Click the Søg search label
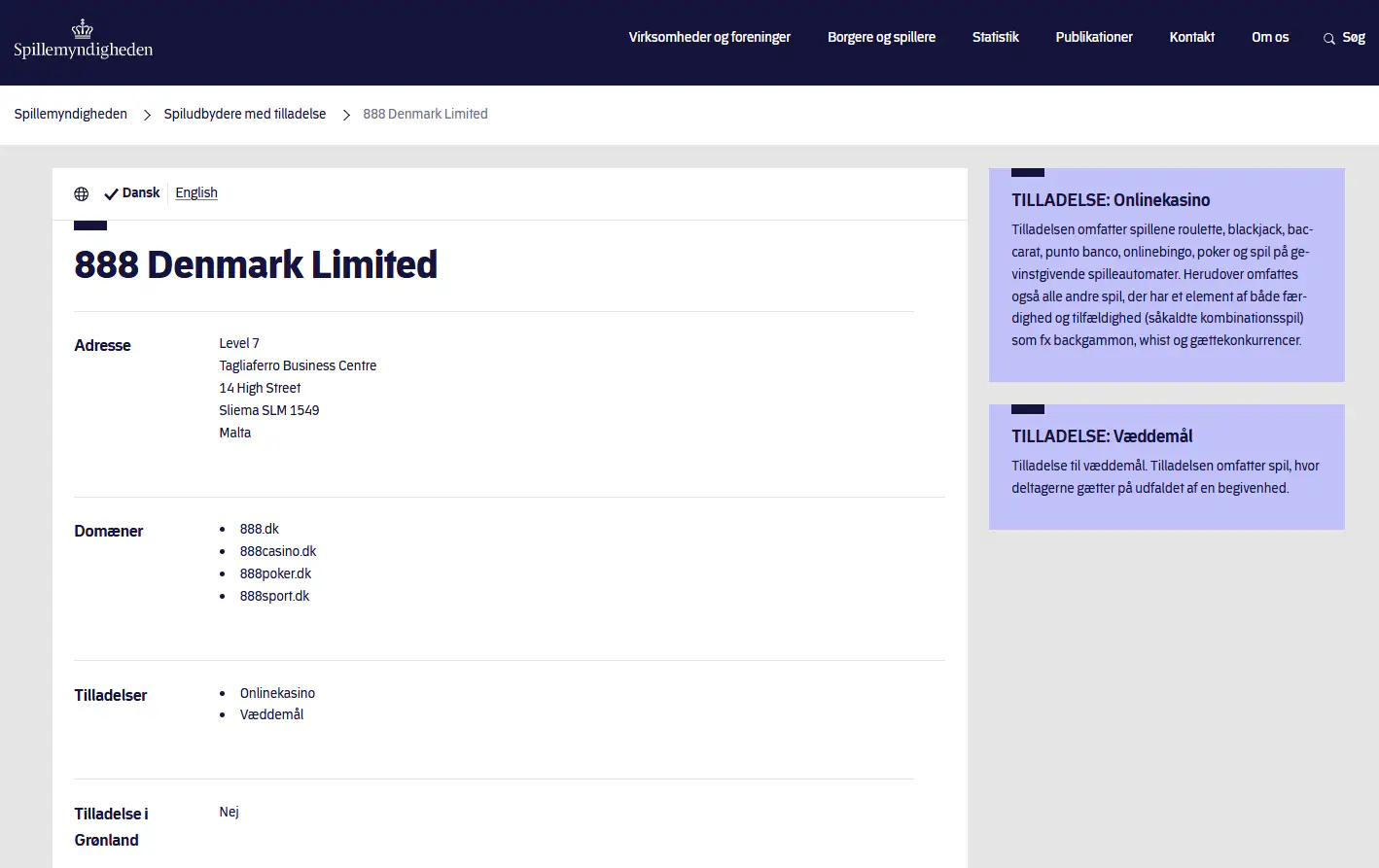 pos(1354,37)
